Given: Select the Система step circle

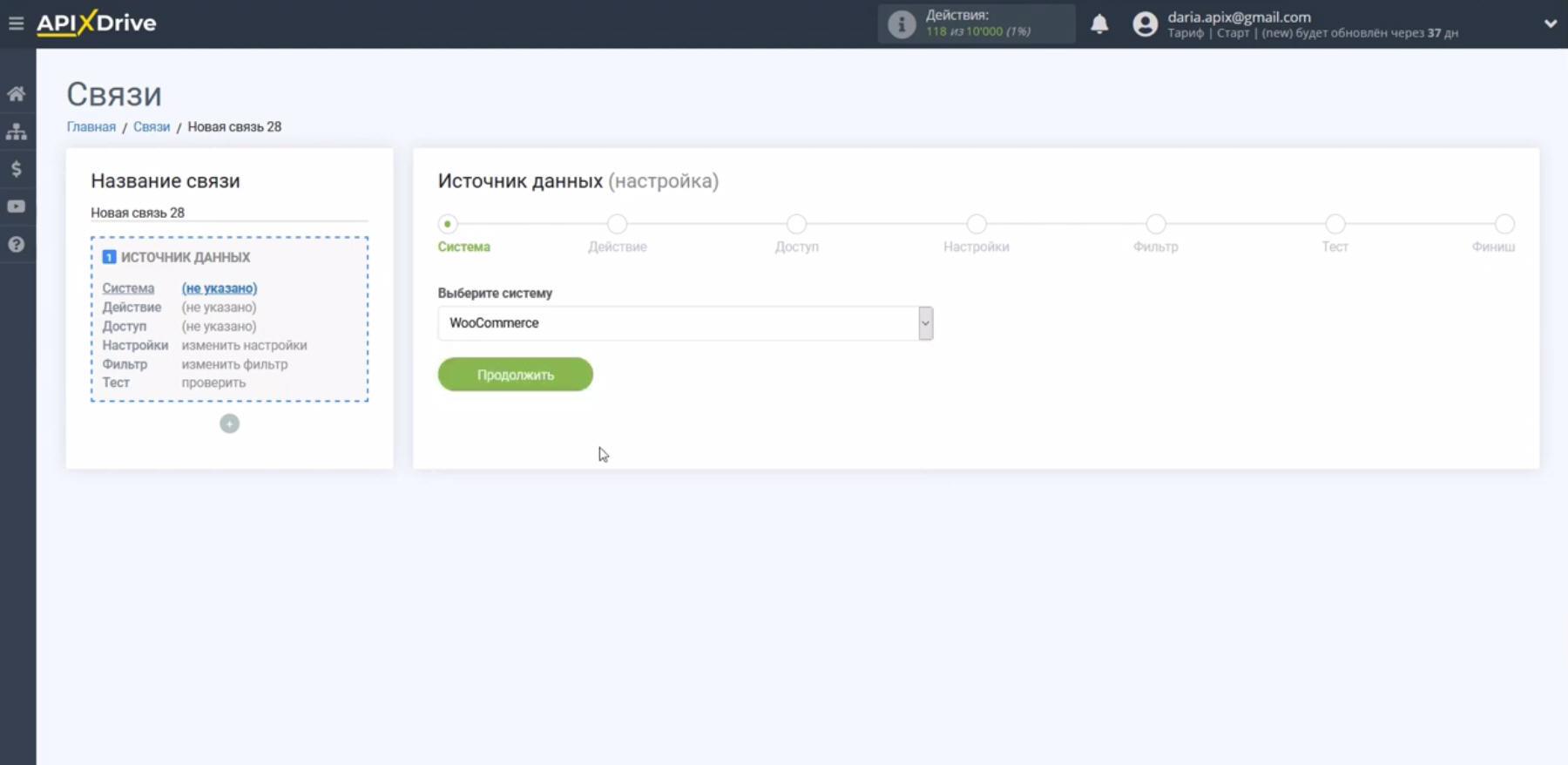Looking at the screenshot, I should (448, 224).
